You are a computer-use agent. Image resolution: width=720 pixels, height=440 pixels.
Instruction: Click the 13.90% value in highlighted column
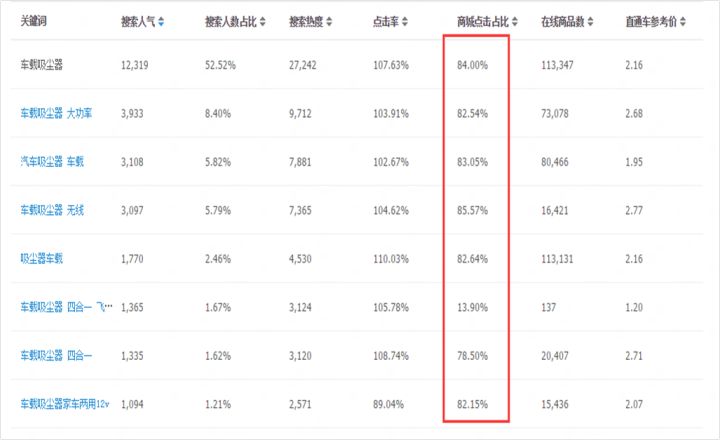click(x=473, y=306)
